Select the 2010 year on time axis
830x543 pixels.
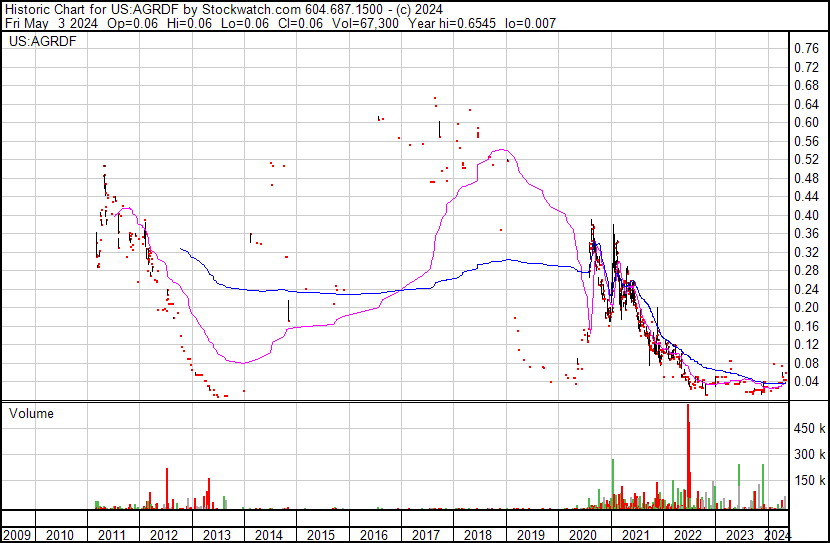59,536
